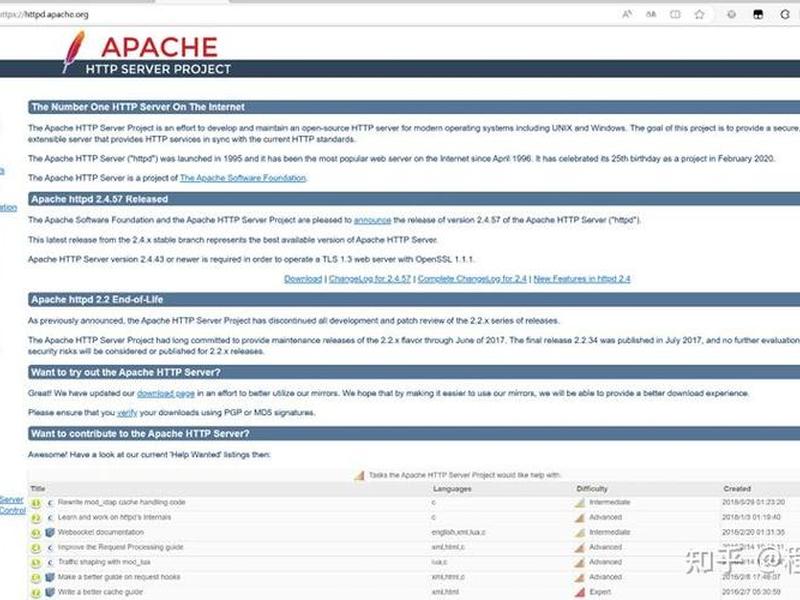Click the refresh-shaped icon at toolbar right
Viewport: 800px width, 600px height.
click(785, 14)
